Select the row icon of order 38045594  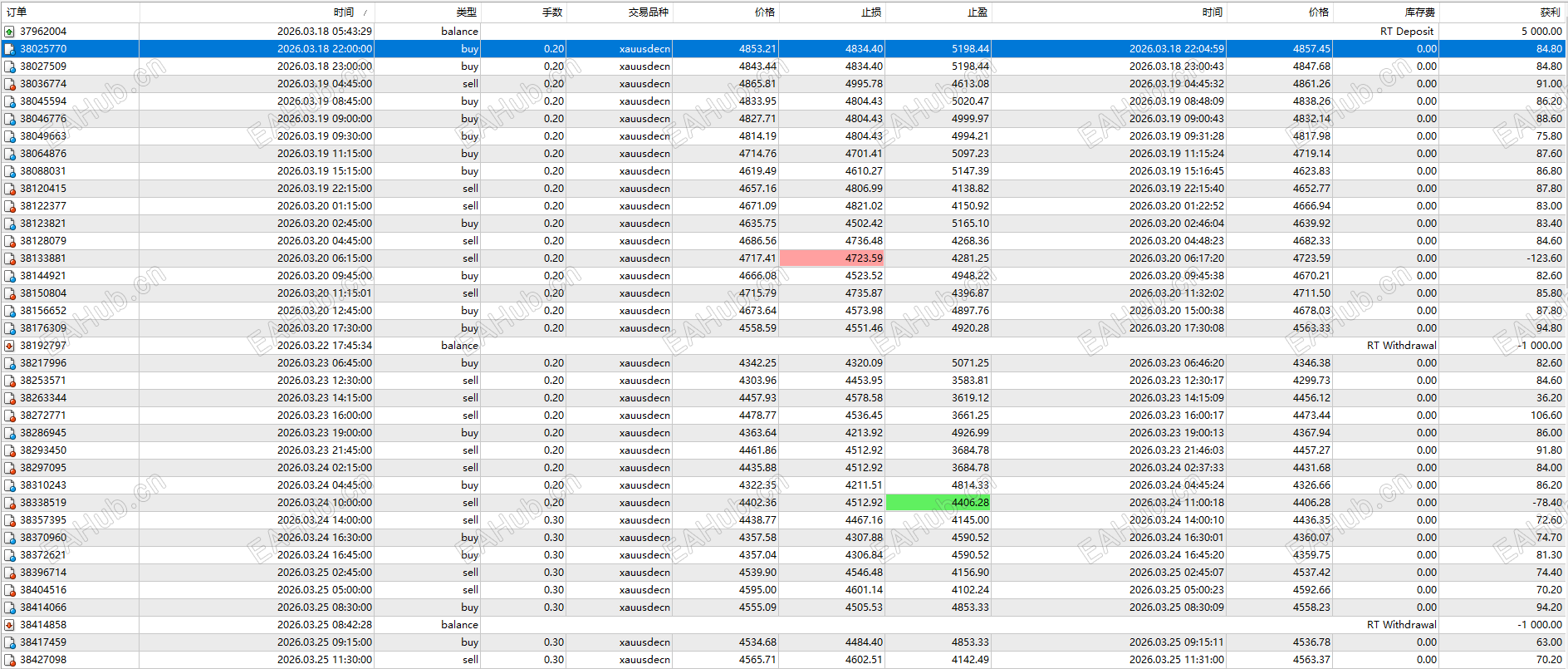click(x=9, y=101)
